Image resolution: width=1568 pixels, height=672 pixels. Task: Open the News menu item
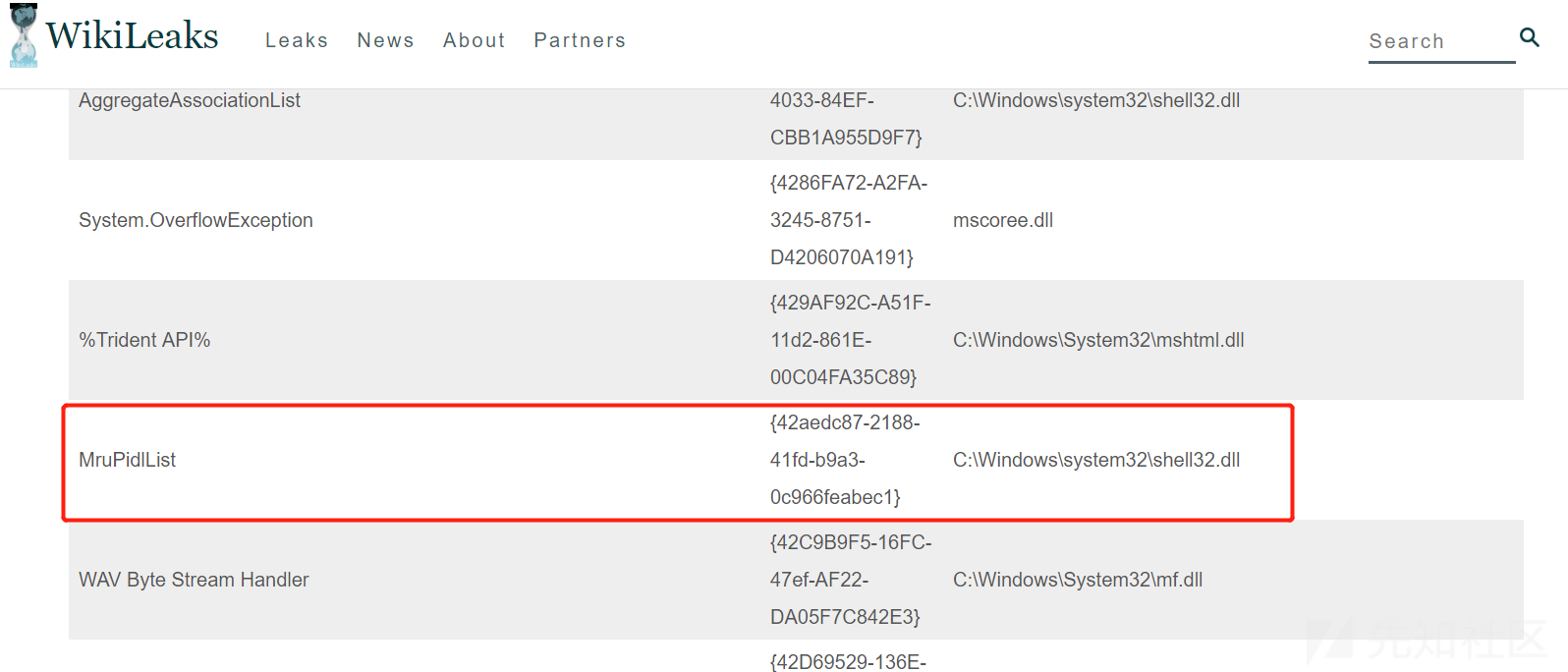tap(385, 40)
